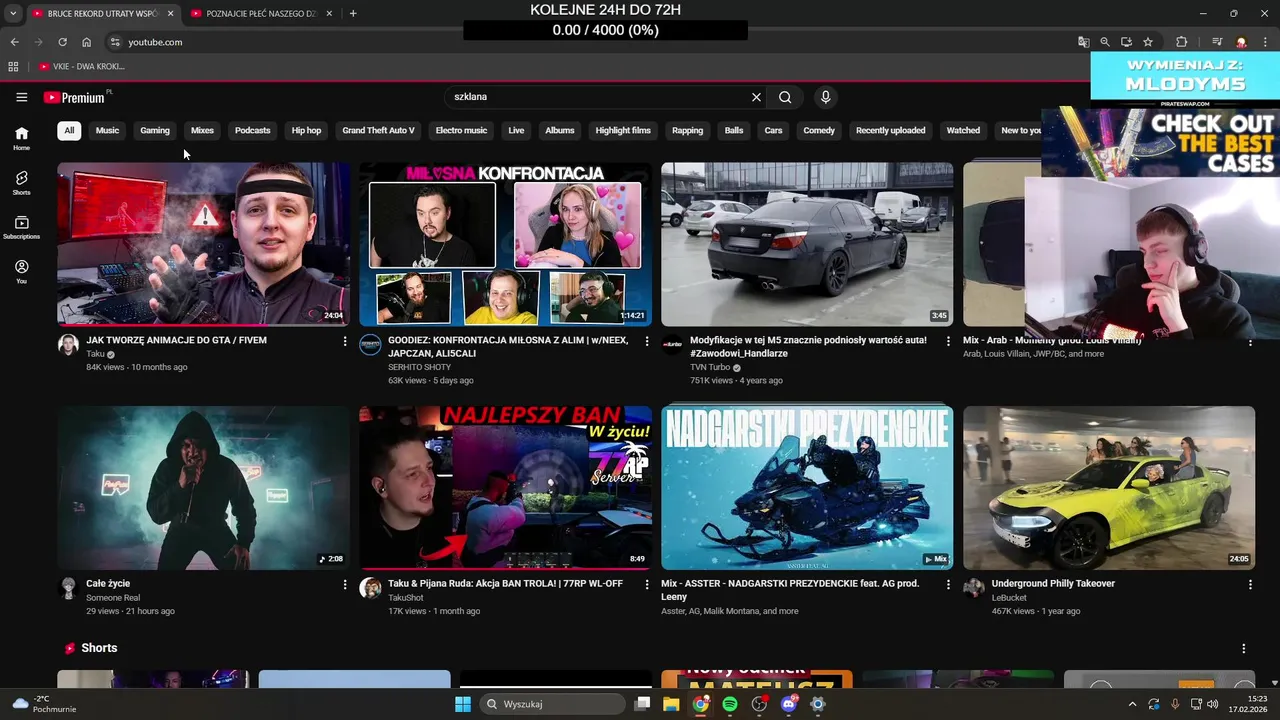Open tab search dropdown arrow
The height and width of the screenshot is (720, 1280).
pyautogui.click(x=13, y=13)
